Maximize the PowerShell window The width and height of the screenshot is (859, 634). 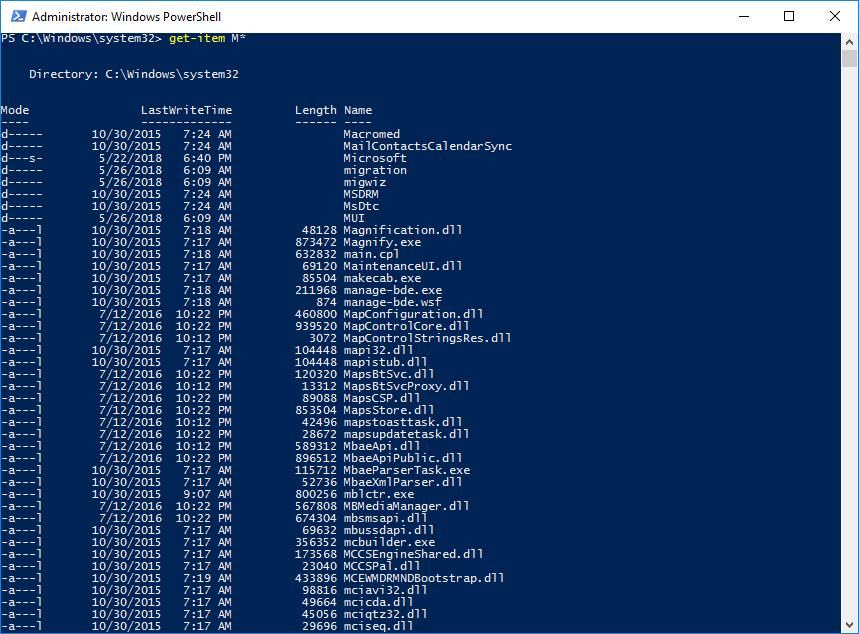(x=789, y=17)
